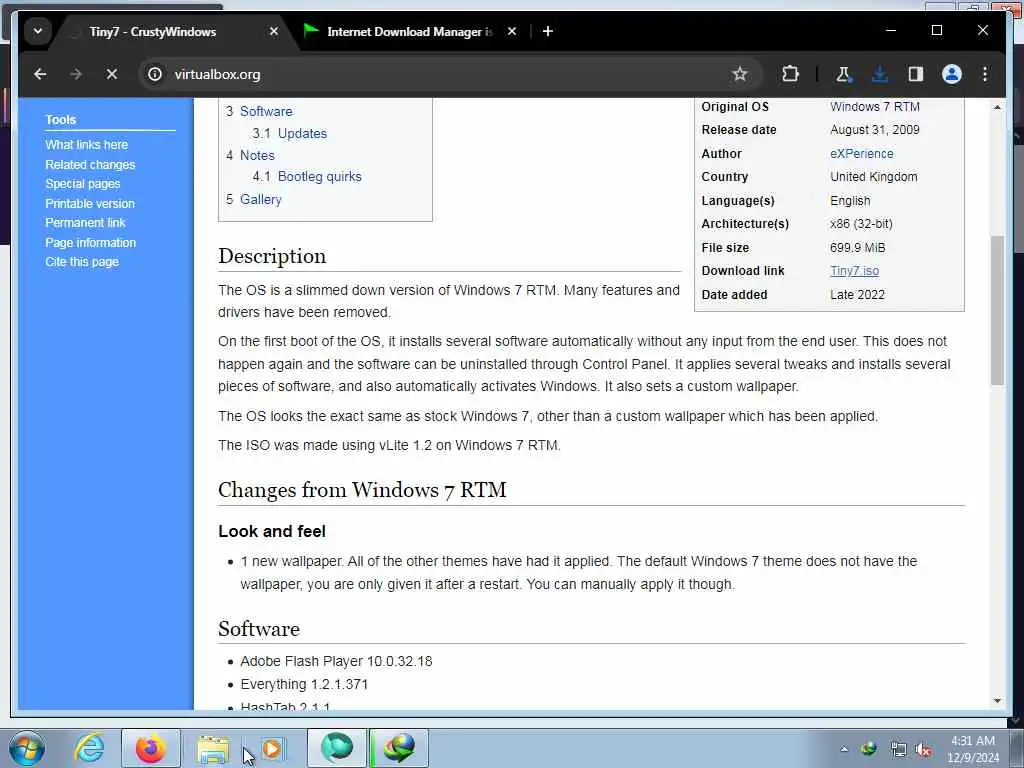
Task: Expand the tab search dropdown arrow
Action: [x=38, y=31]
